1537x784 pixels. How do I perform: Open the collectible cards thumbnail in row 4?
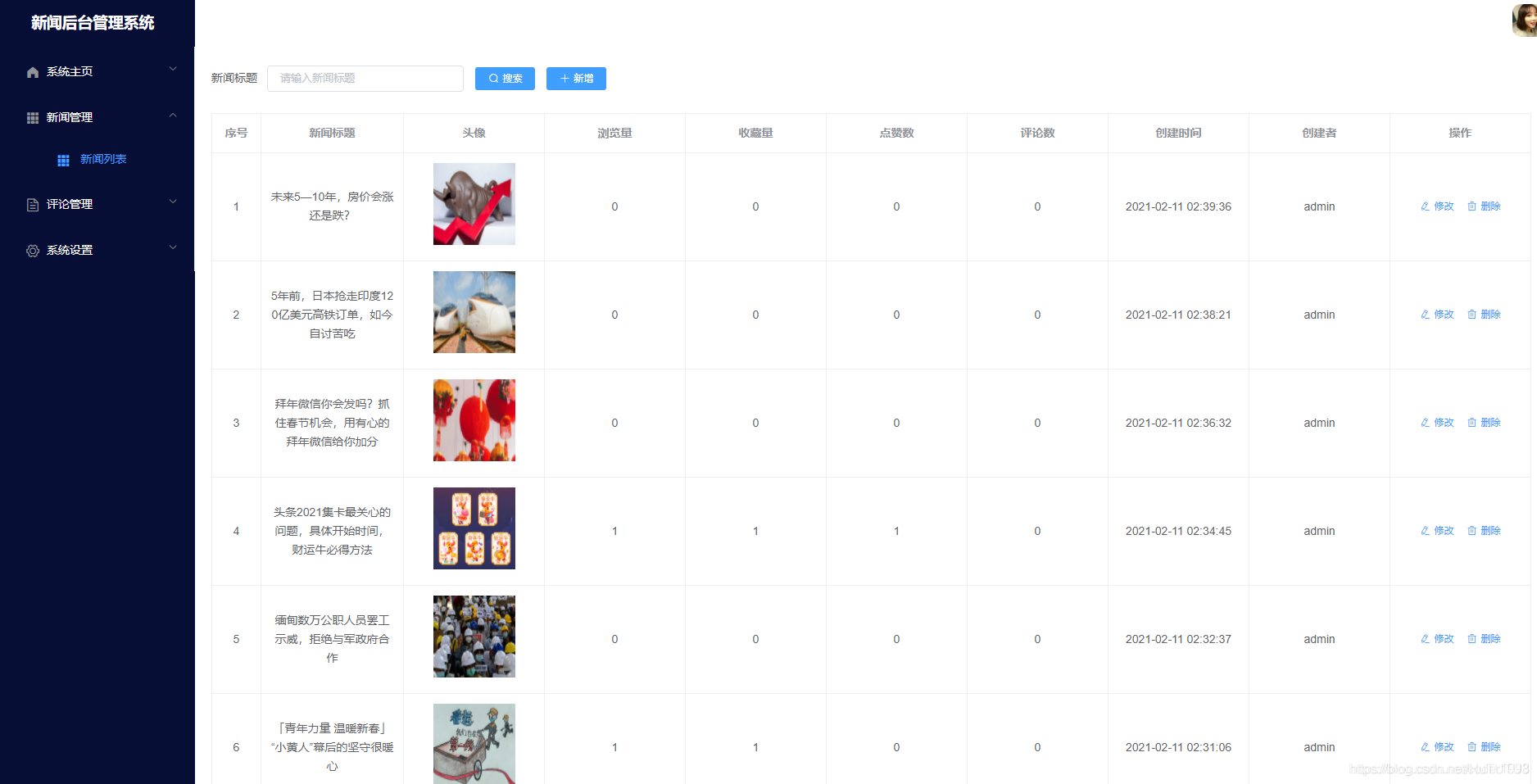pyautogui.click(x=474, y=528)
